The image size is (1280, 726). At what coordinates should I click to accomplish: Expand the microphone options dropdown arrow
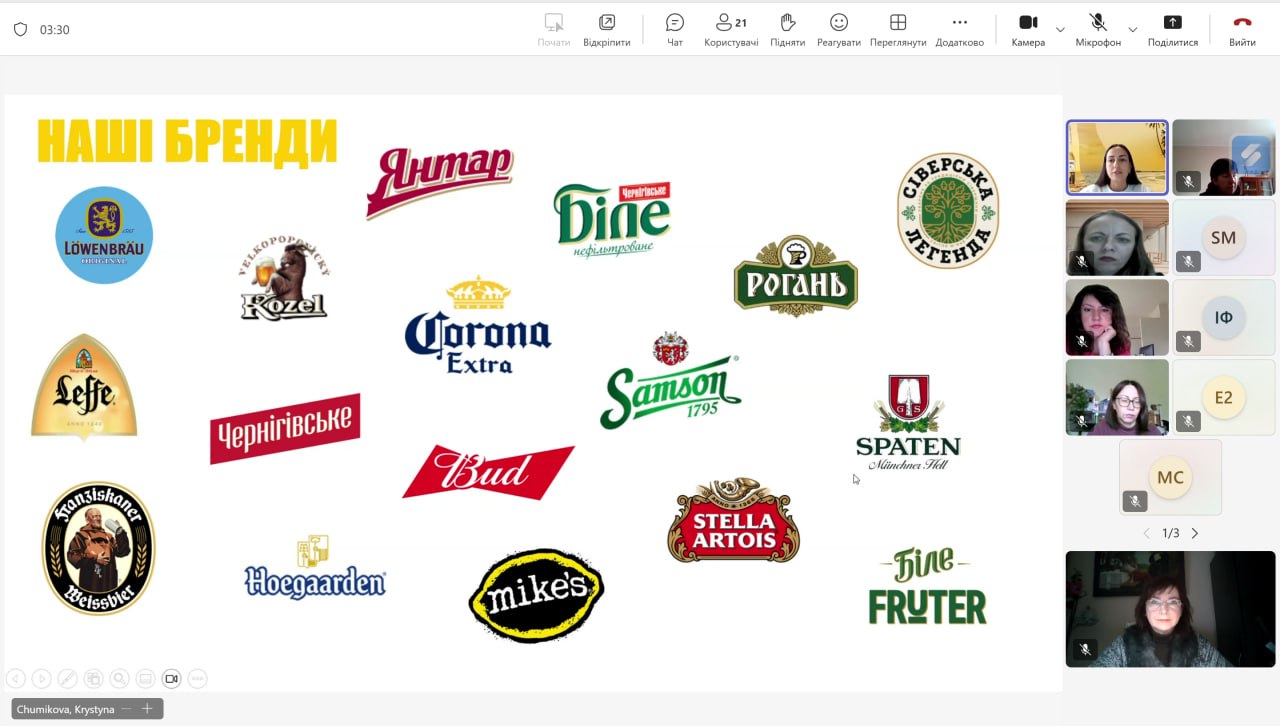1132,30
